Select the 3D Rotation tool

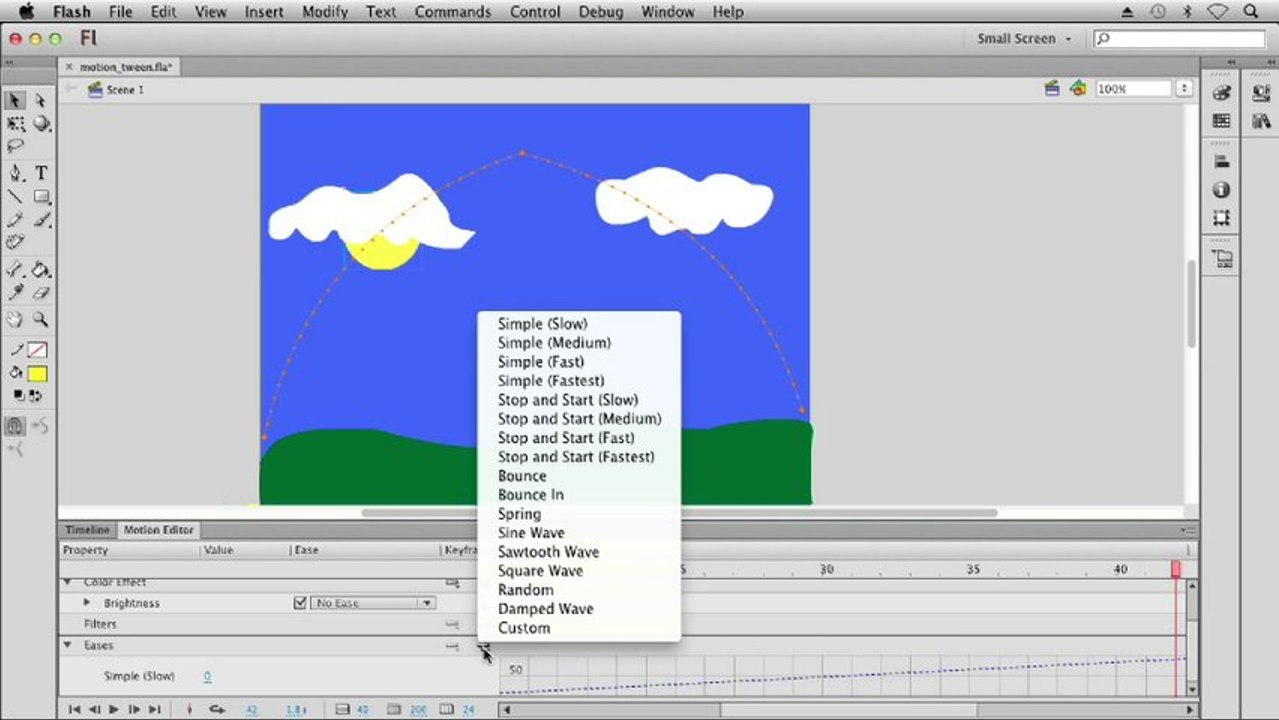tap(40, 124)
